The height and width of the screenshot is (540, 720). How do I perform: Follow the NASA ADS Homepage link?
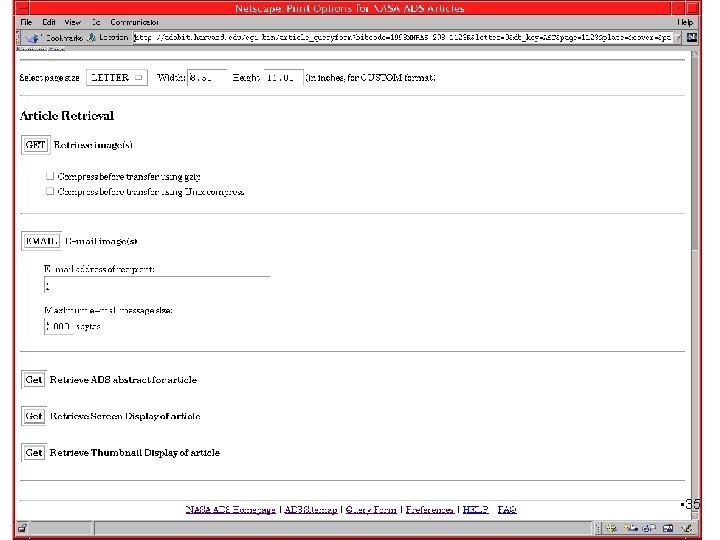231,509
